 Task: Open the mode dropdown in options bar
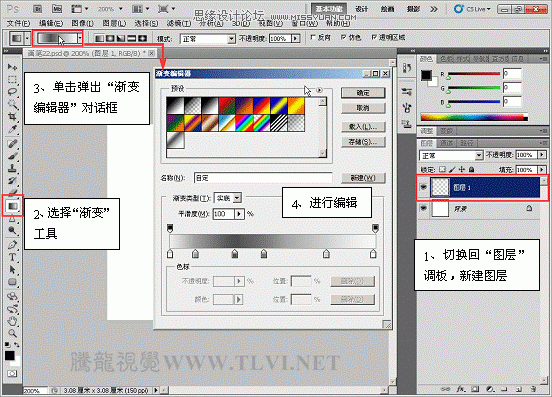tap(231, 39)
